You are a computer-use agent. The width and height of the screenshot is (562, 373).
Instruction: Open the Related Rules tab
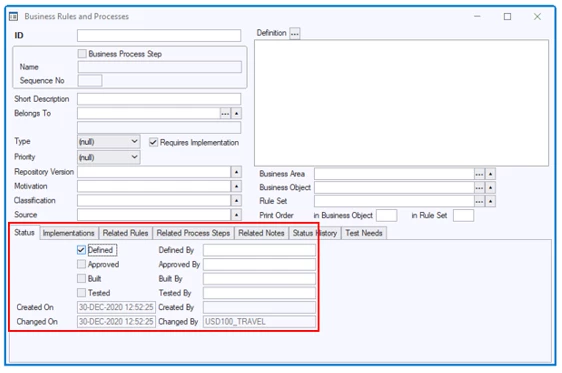pyautogui.click(x=125, y=233)
